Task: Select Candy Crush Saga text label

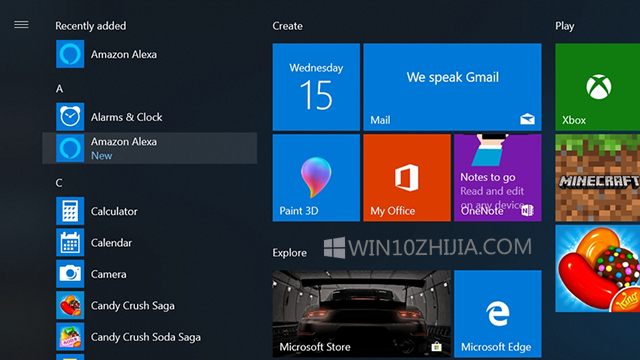Action: 133,306
